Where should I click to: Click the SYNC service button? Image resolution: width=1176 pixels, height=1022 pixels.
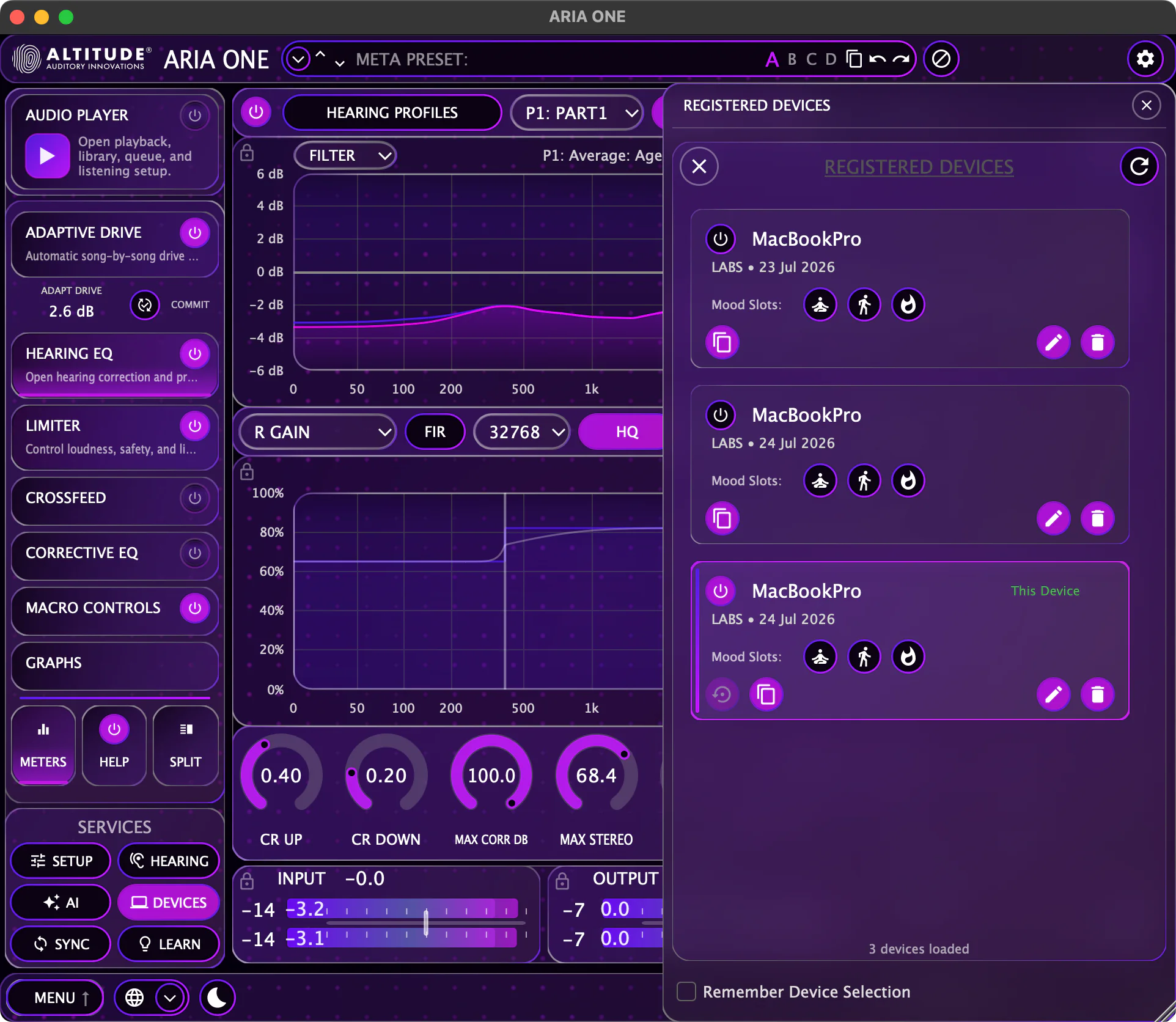(61, 944)
